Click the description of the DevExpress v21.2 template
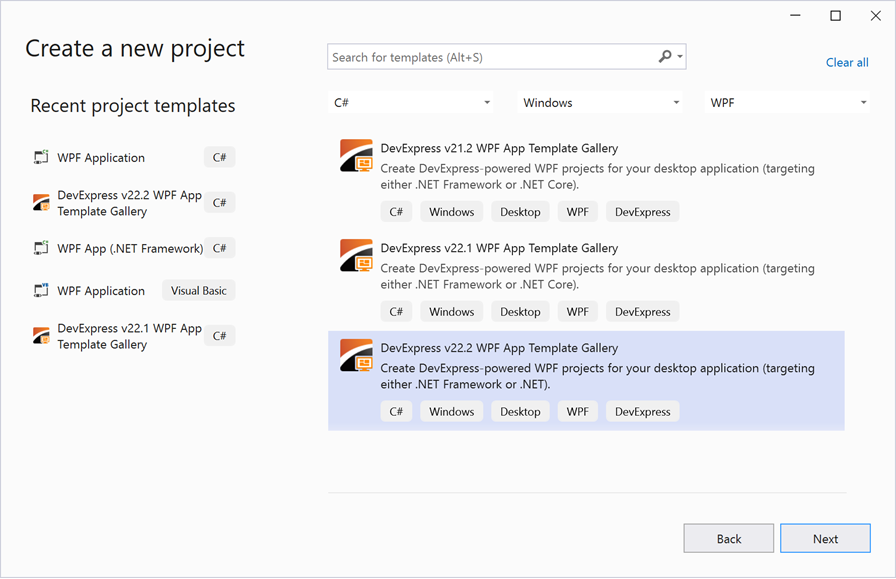The width and height of the screenshot is (896, 579). (x=598, y=177)
